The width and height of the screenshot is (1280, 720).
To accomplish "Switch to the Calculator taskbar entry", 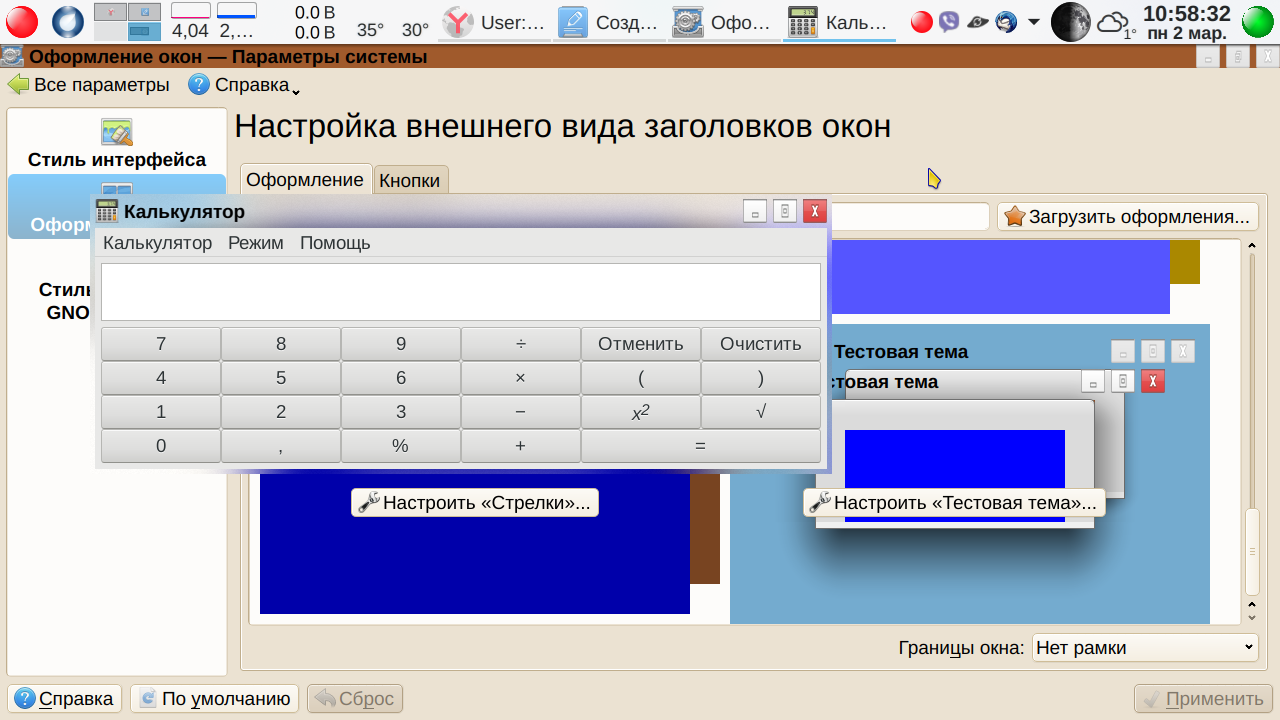I will pyautogui.click(x=837, y=22).
